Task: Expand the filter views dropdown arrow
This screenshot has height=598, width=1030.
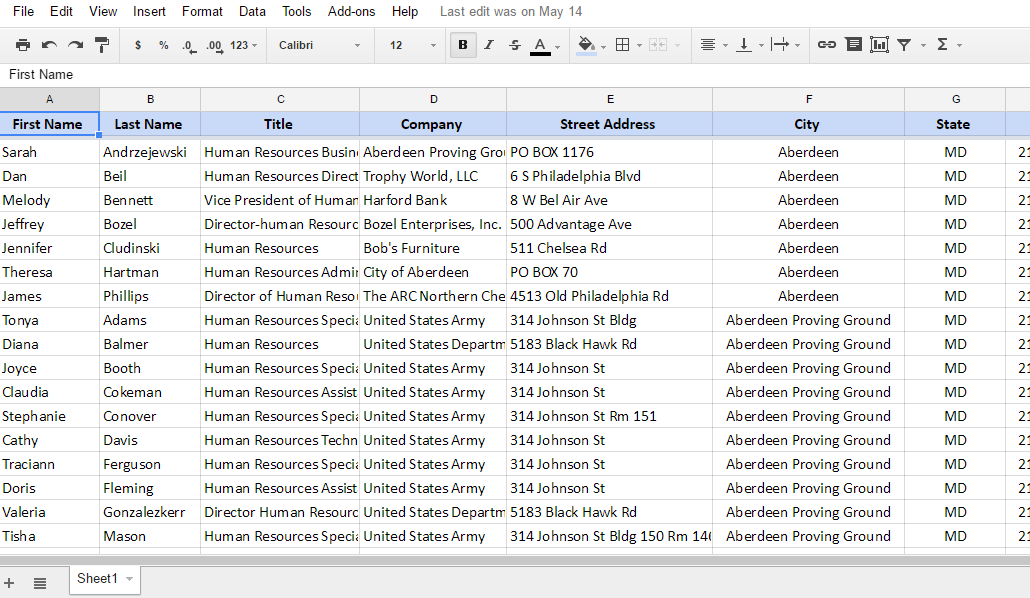Action: click(923, 45)
